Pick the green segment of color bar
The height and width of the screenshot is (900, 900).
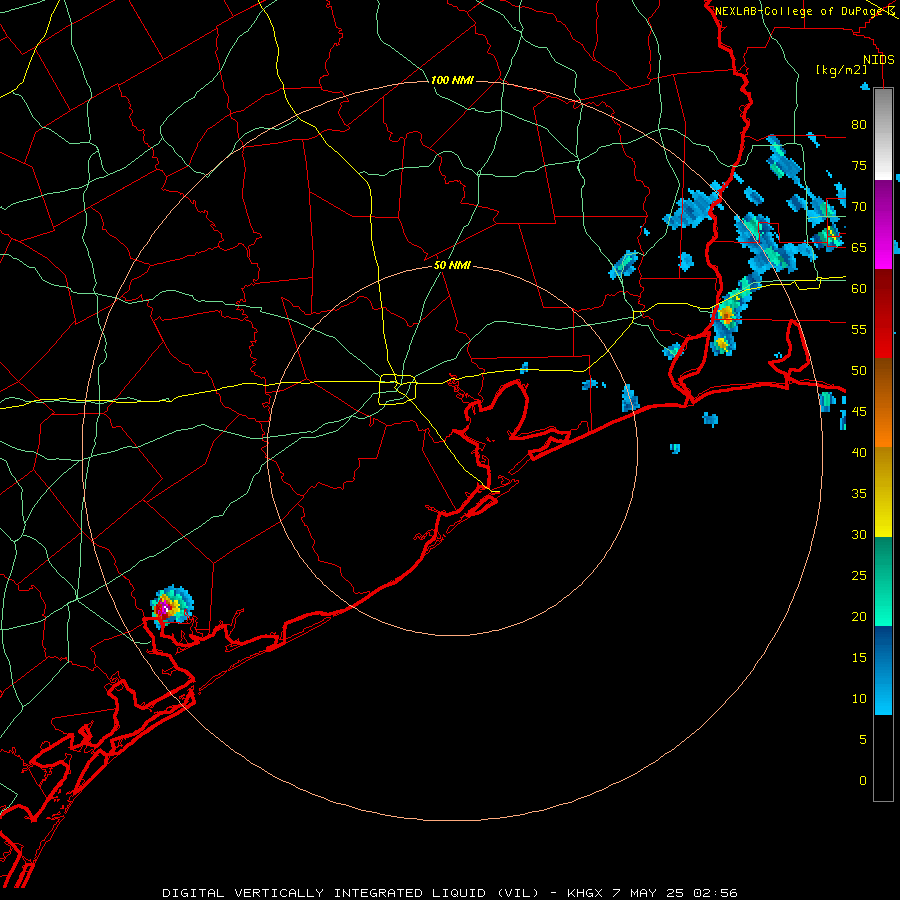pyautogui.click(x=883, y=581)
